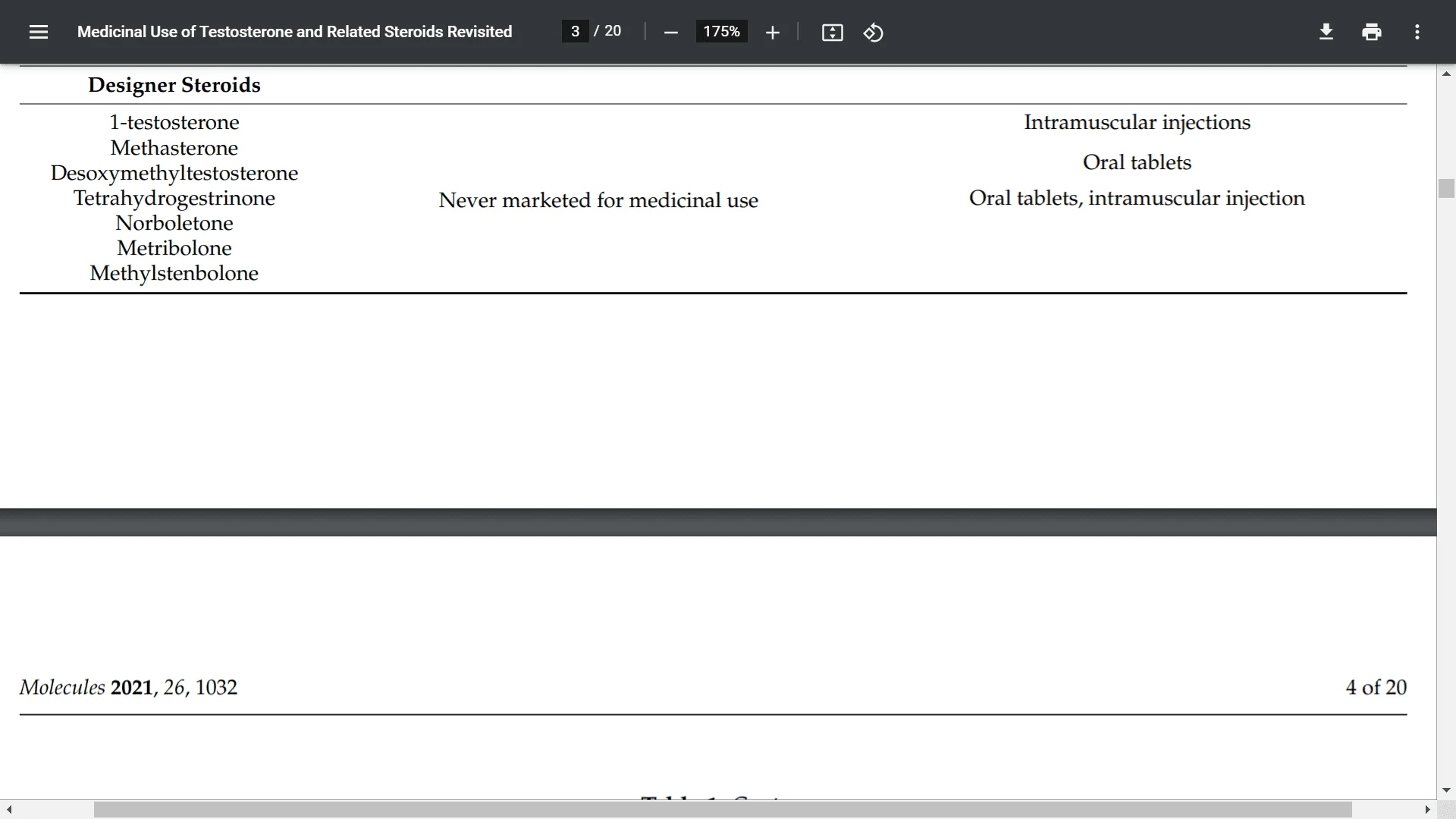
Task: Click the 'Methasterone' entry
Action: [174, 148]
